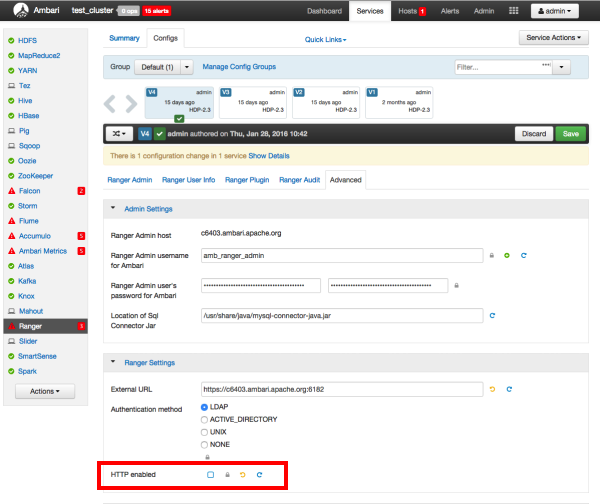This screenshot has width=600, height=504.
Task: Click the External URL input field
Action: point(342,388)
